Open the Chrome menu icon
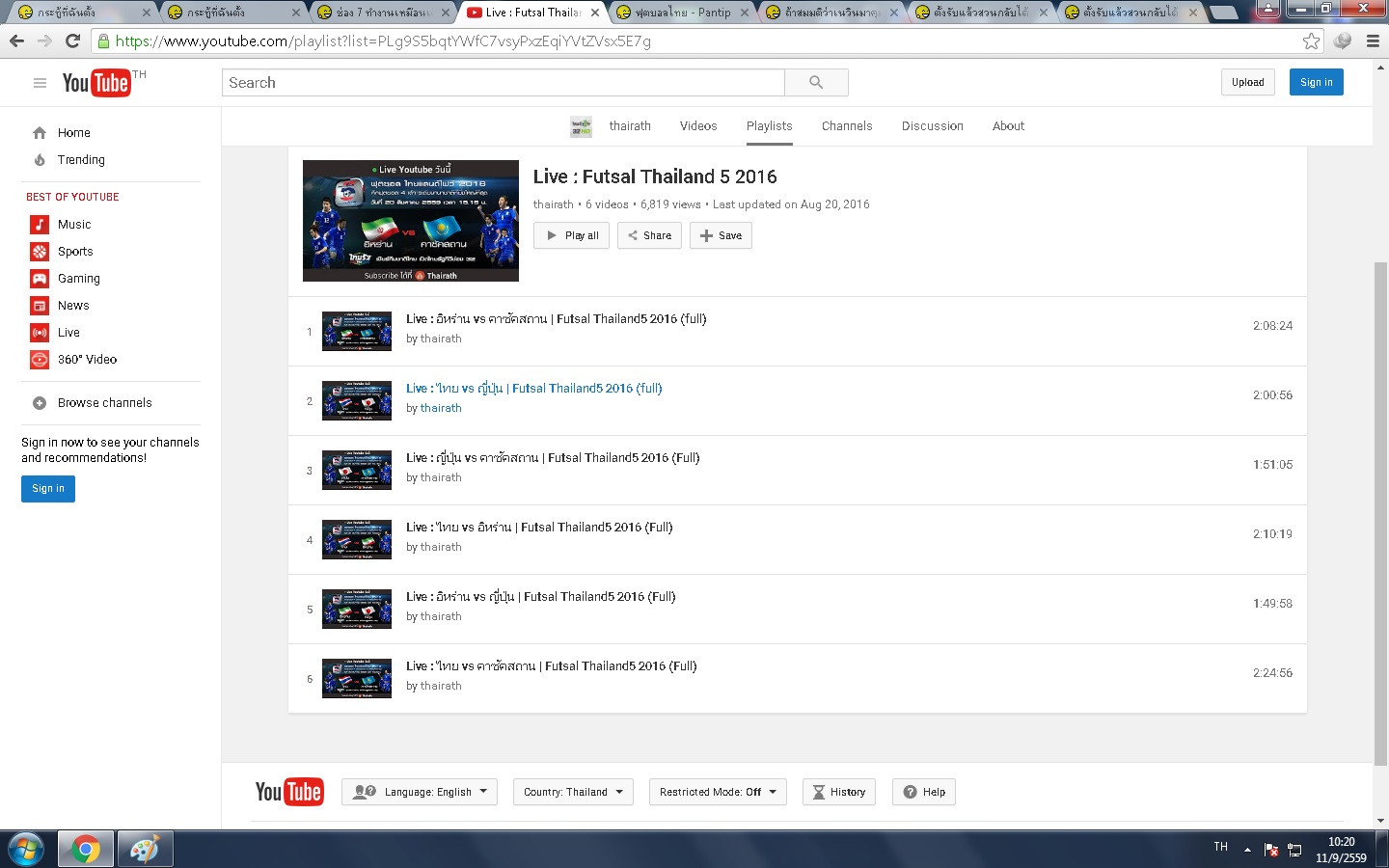Viewport: 1389px width, 868px height. pos(1373,41)
